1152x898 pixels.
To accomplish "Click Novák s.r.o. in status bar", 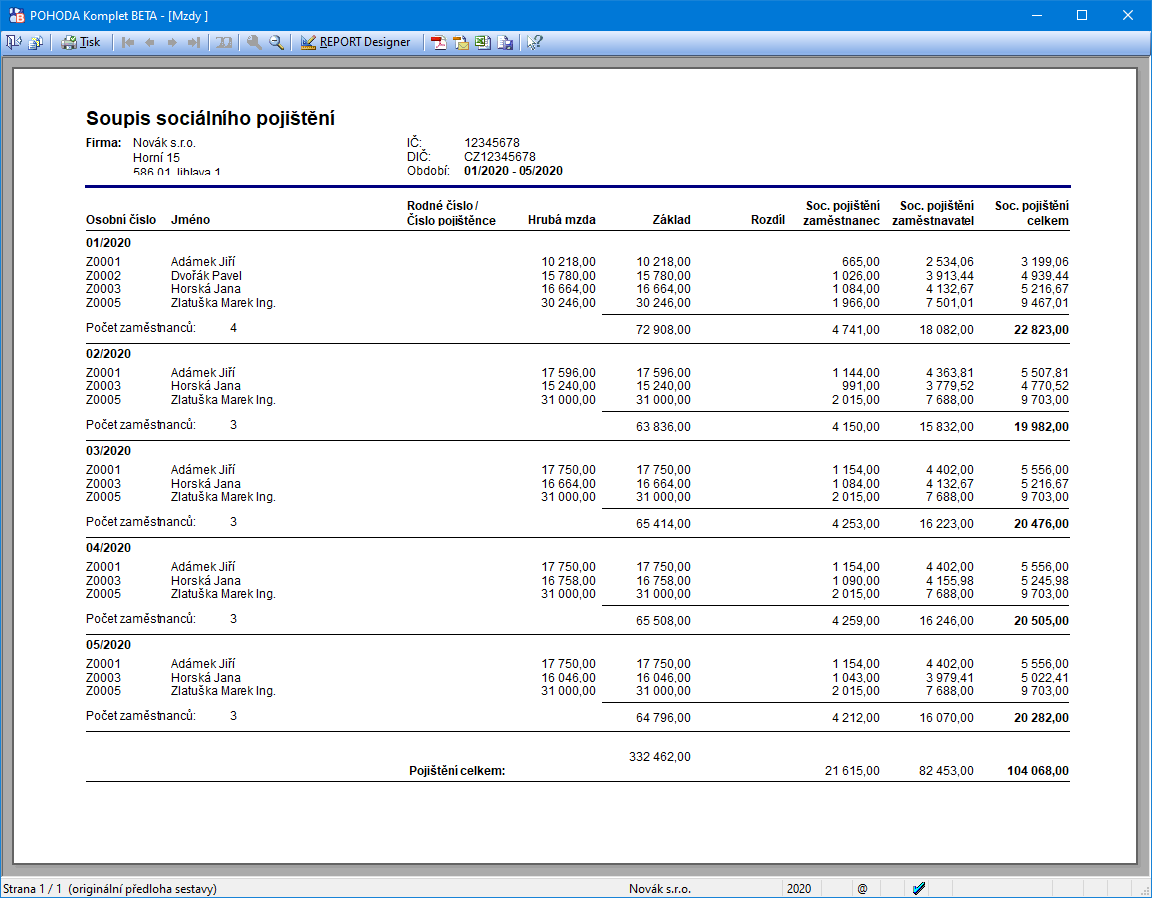I will (x=660, y=888).
